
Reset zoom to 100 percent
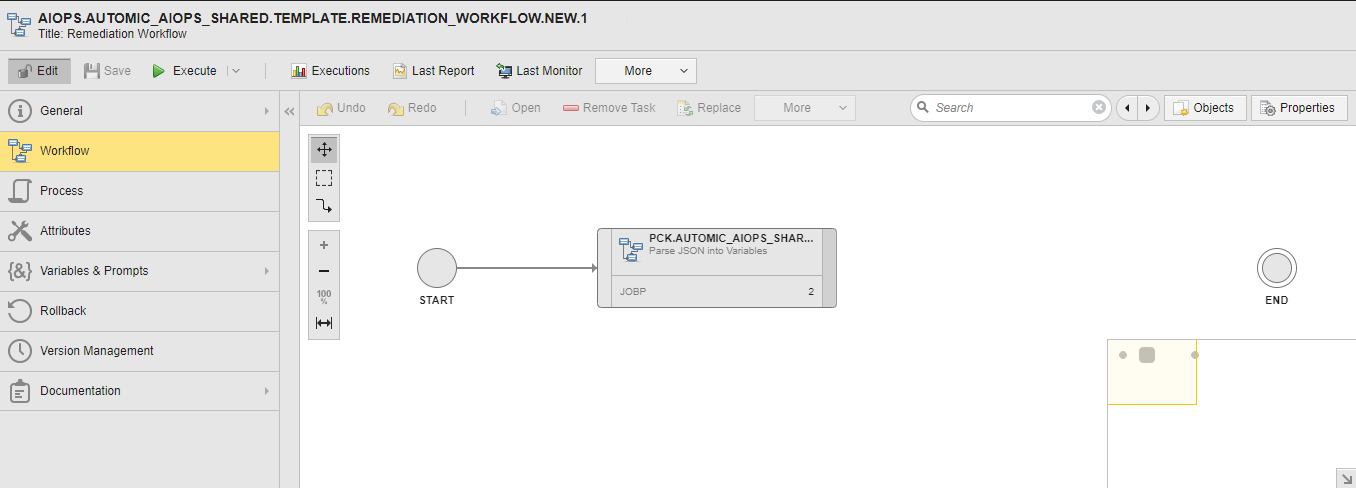click(323, 297)
